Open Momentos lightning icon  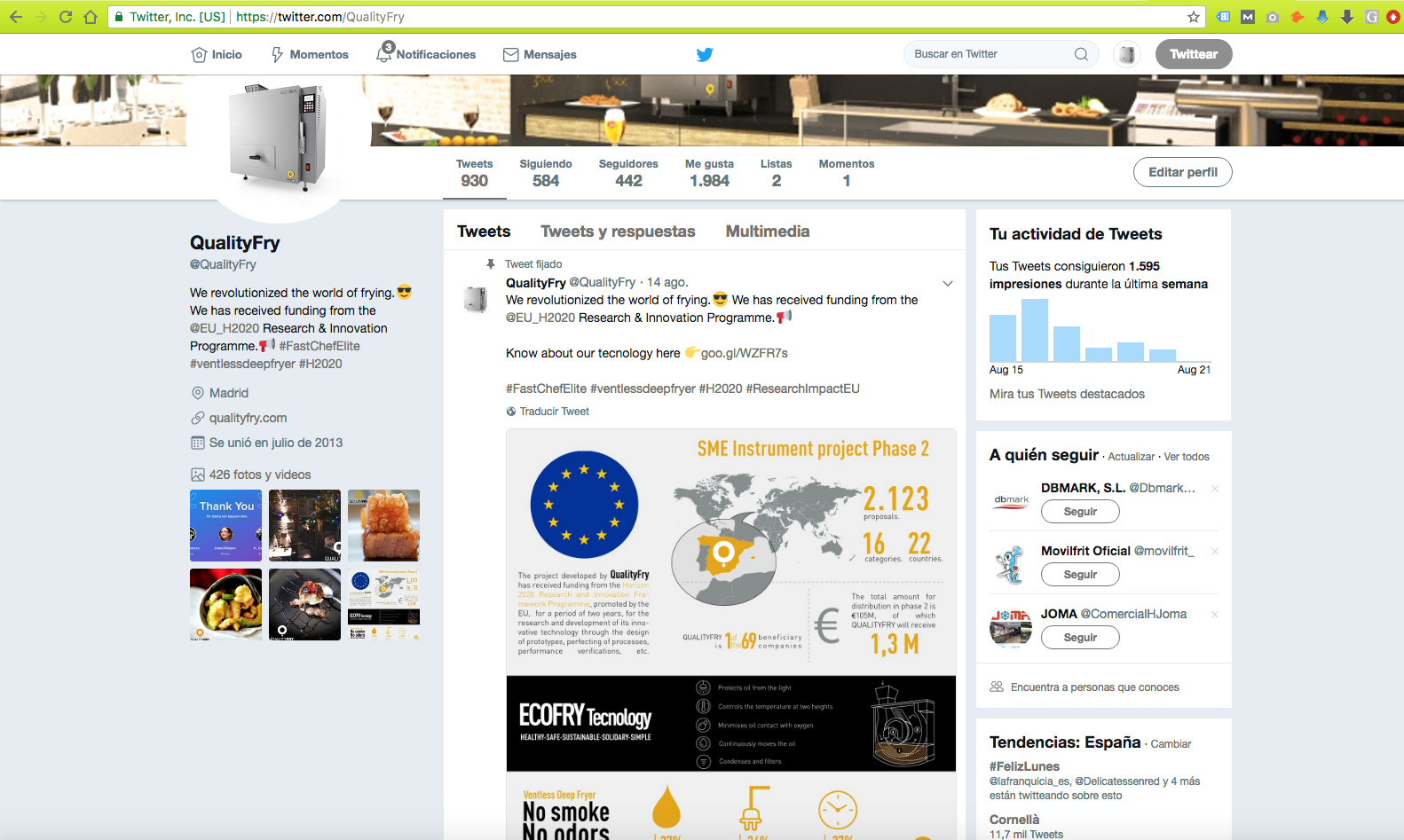click(278, 55)
